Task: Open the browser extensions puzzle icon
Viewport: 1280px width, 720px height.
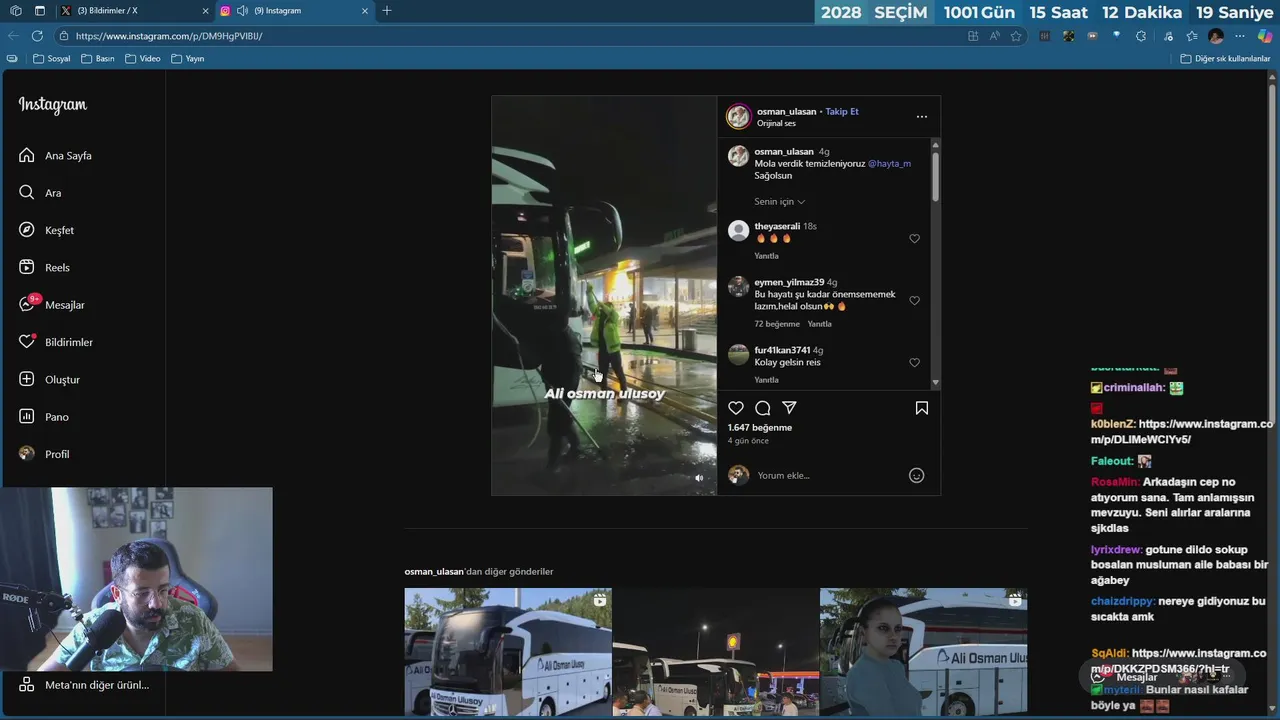Action: [x=1141, y=36]
